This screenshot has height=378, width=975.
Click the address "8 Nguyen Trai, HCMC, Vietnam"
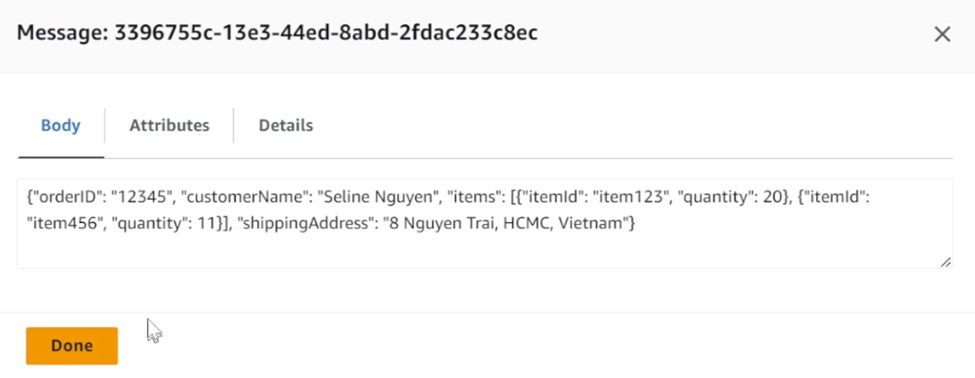tap(509, 224)
